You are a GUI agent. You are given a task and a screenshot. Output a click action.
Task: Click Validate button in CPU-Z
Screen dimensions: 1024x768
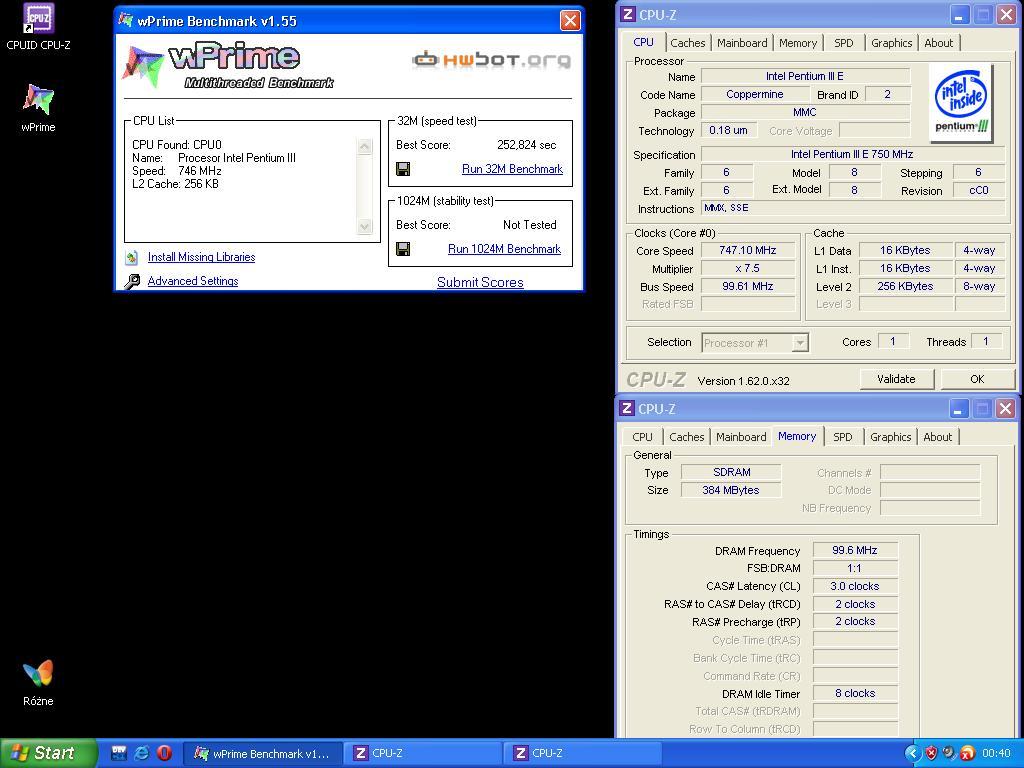click(x=896, y=379)
